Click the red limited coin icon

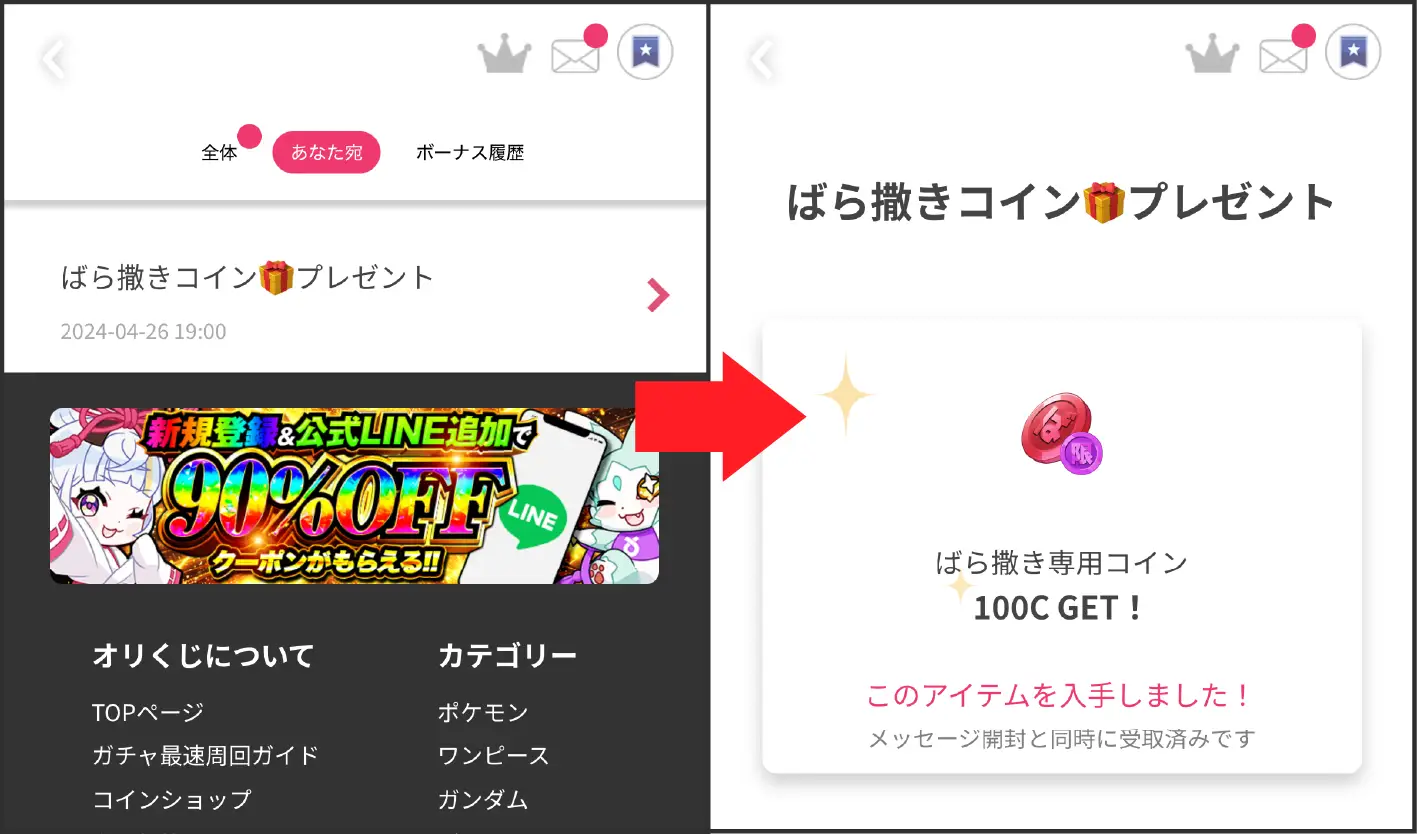click(x=1061, y=434)
